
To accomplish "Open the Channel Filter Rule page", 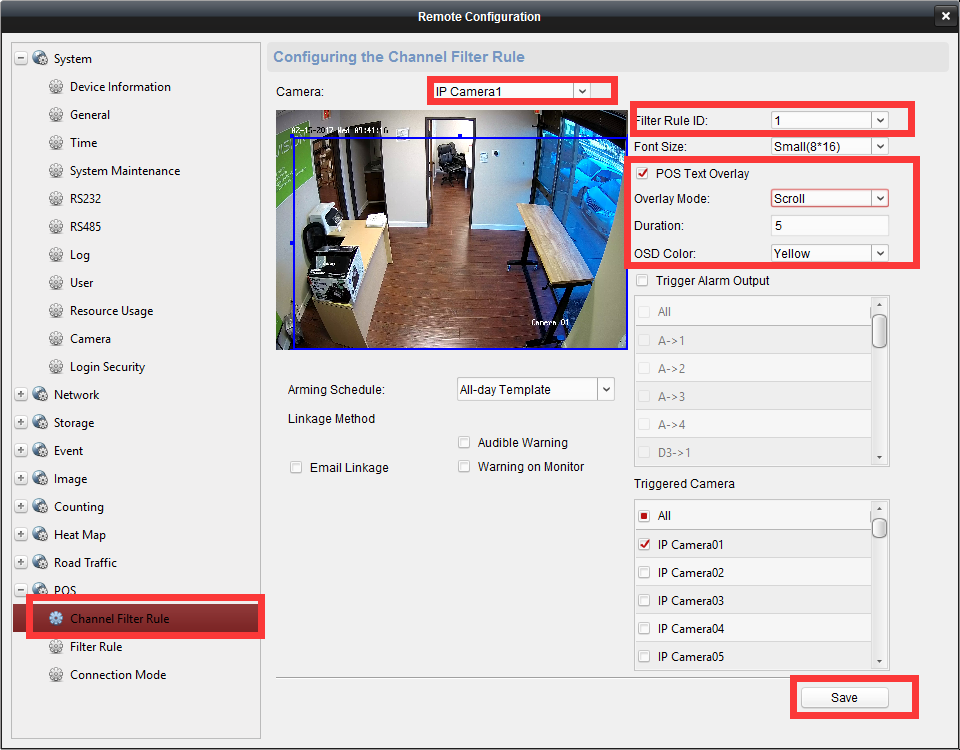I will [x=119, y=619].
